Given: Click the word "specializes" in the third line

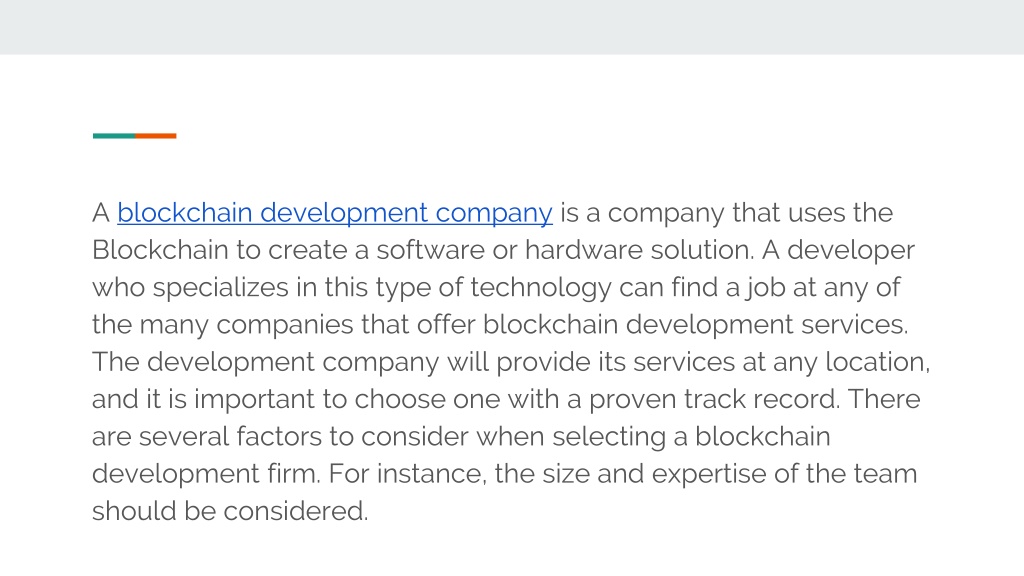Looking at the screenshot, I should (221, 288).
